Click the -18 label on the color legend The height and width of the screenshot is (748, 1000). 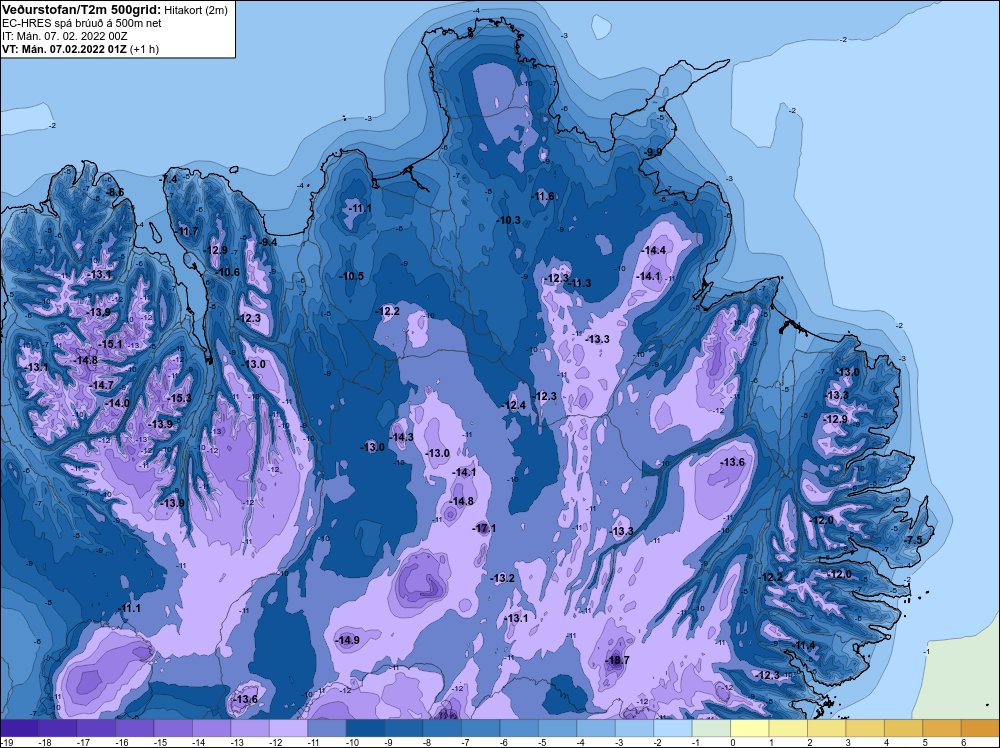click(45, 742)
